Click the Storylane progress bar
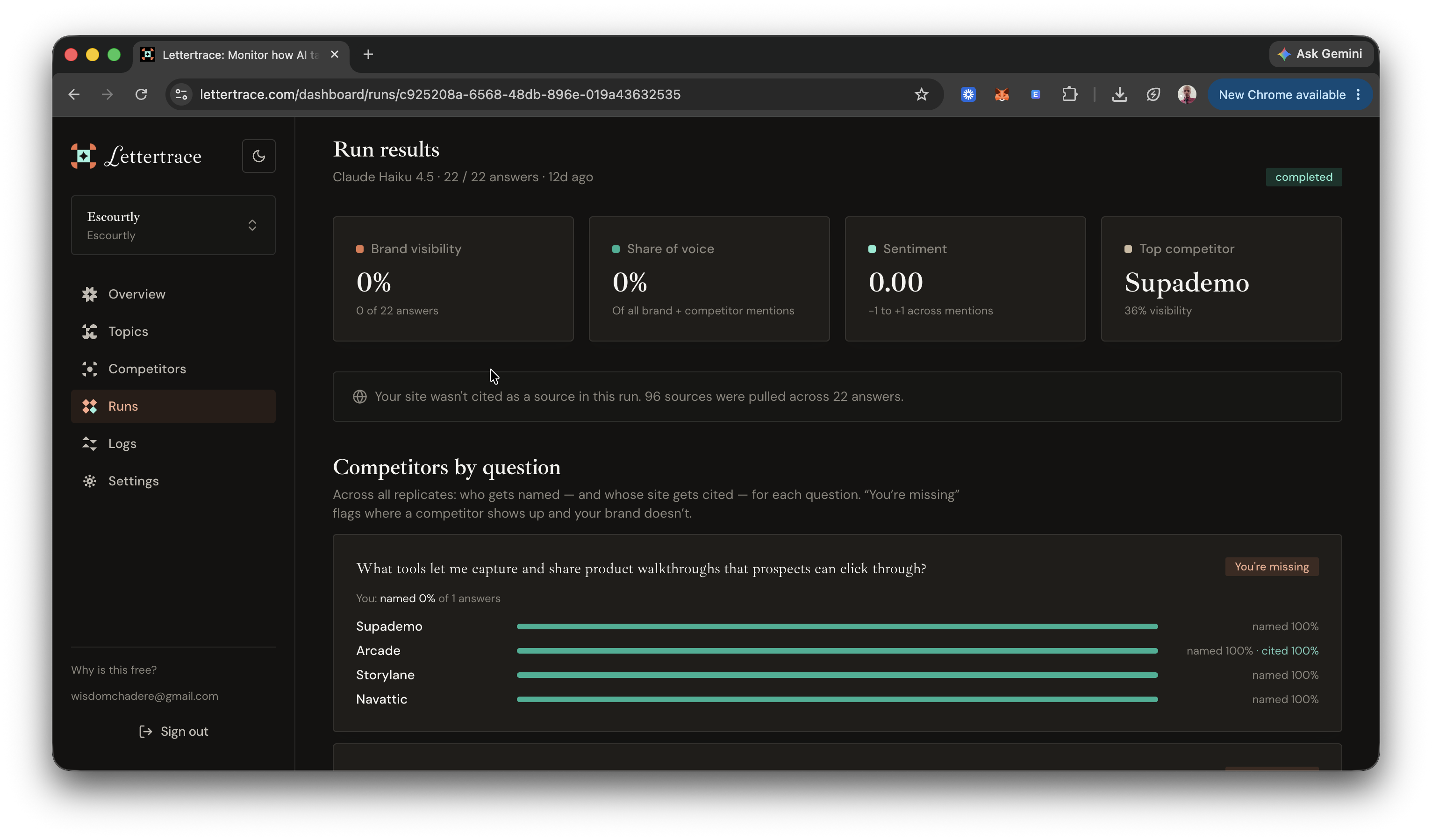The height and width of the screenshot is (840, 1432). [837, 675]
